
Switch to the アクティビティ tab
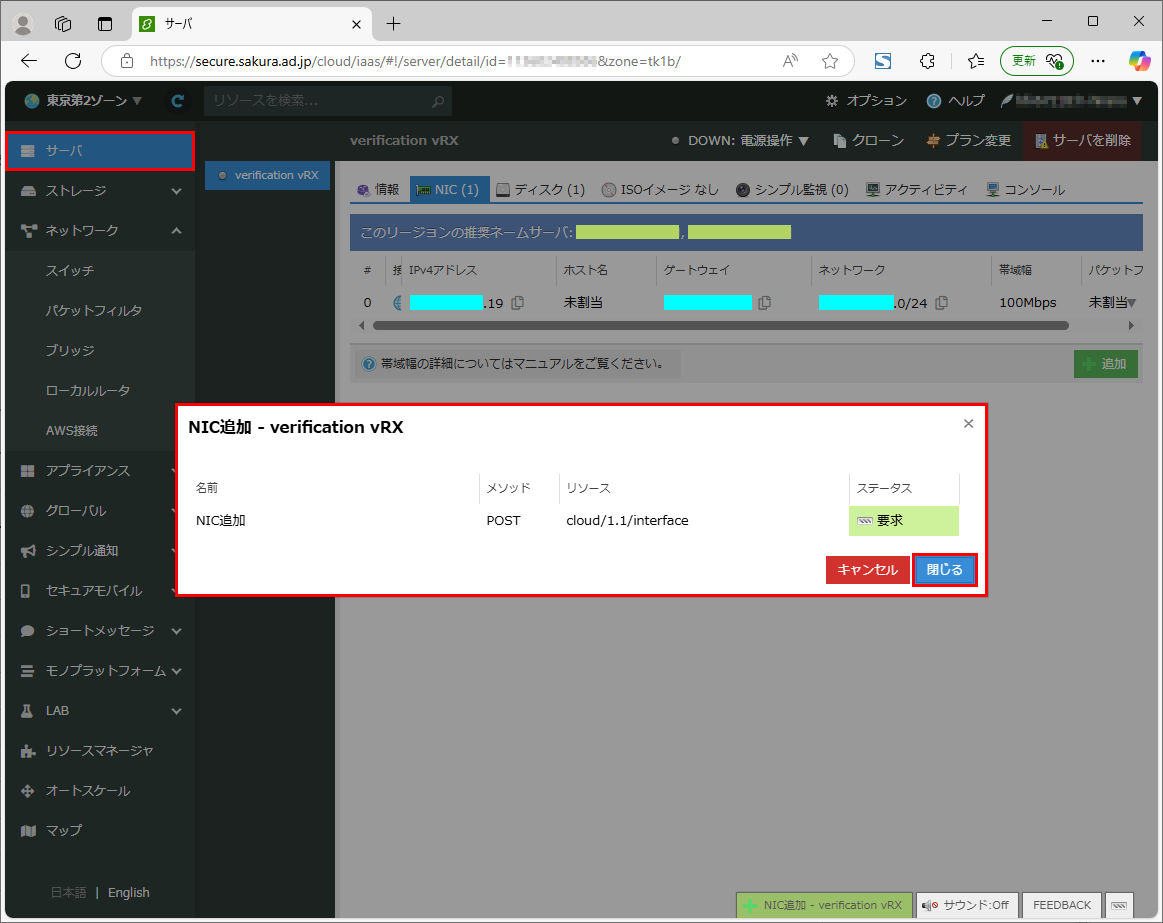coord(917,190)
